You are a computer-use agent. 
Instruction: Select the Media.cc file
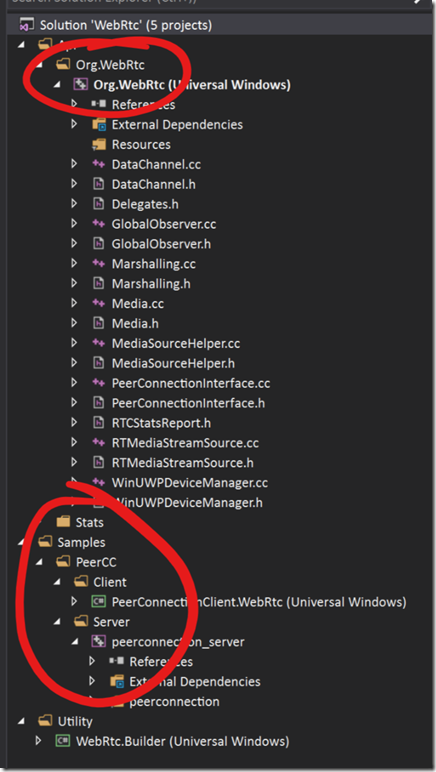tap(138, 303)
